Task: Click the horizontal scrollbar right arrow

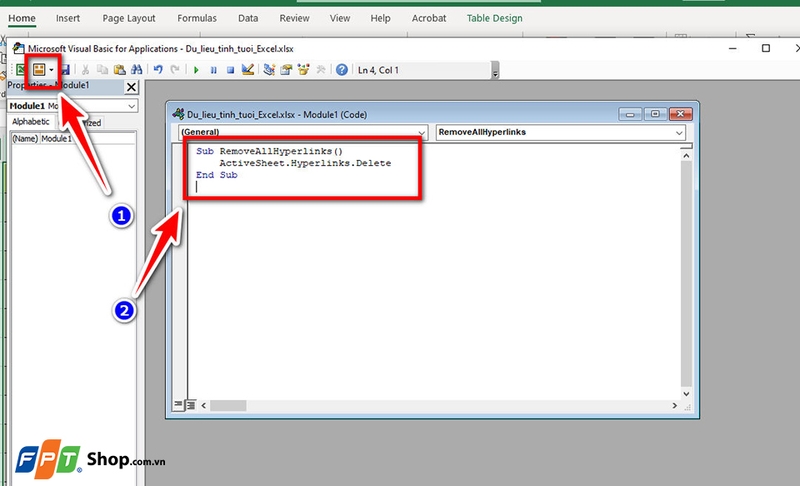Action: coord(674,405)
